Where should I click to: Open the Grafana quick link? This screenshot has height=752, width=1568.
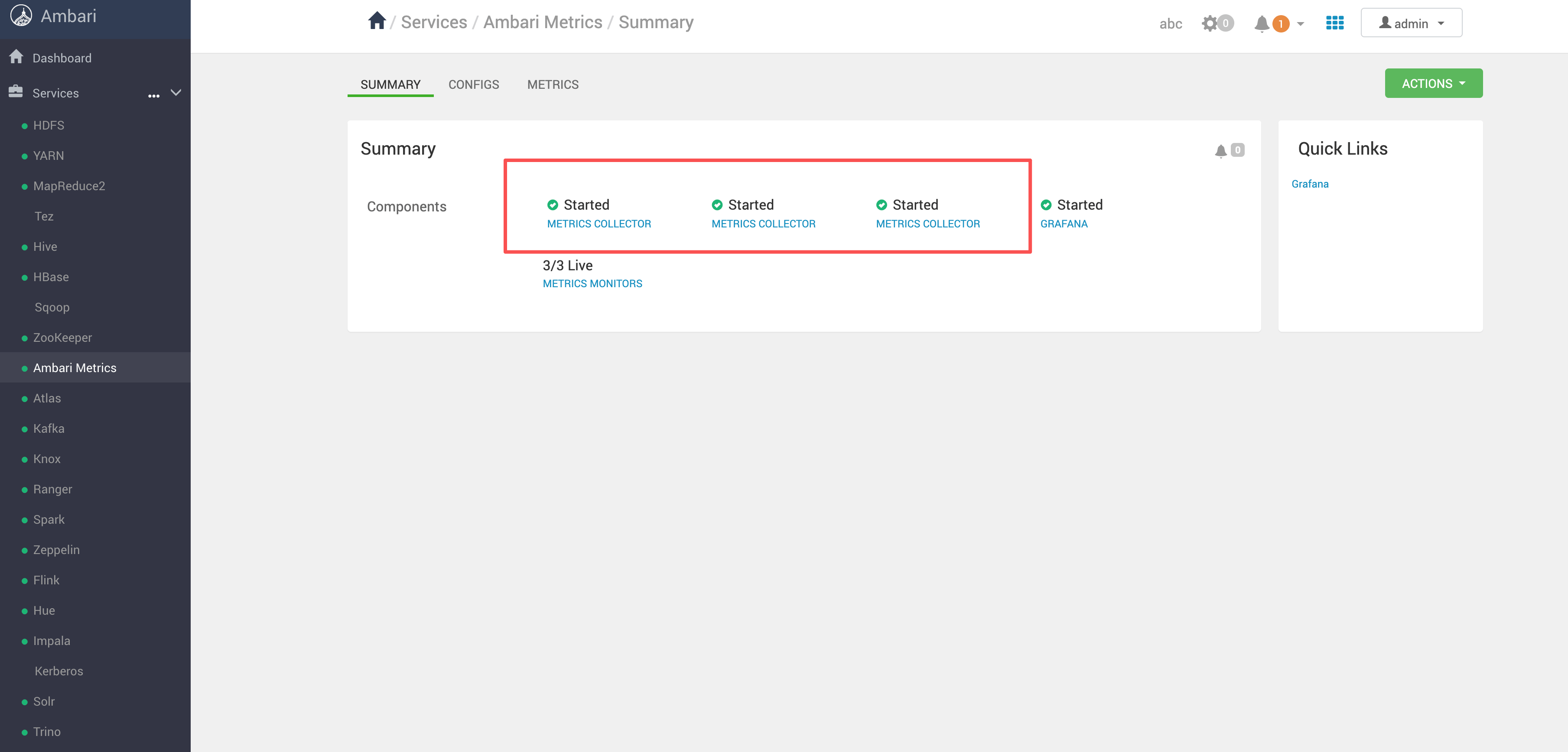click(1309, 184)
